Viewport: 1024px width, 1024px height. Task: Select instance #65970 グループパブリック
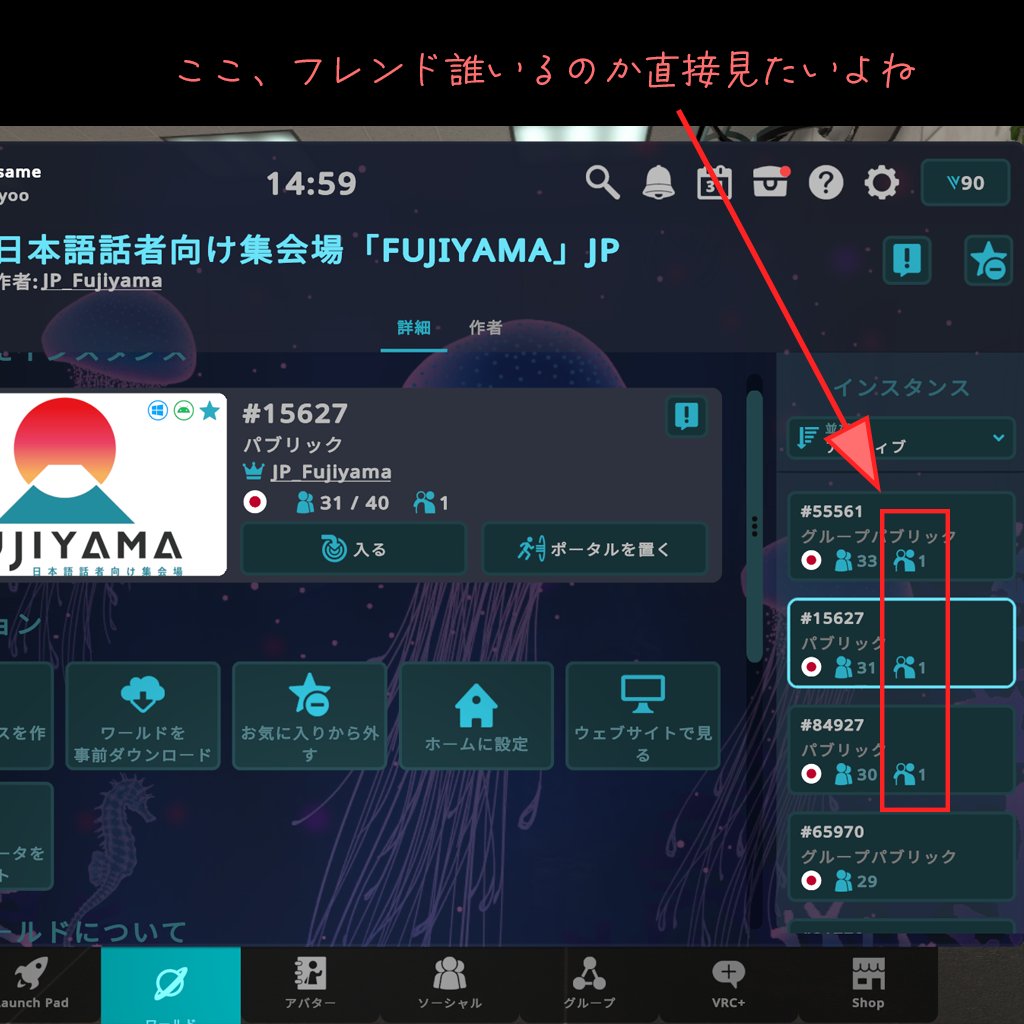point(901,857)
